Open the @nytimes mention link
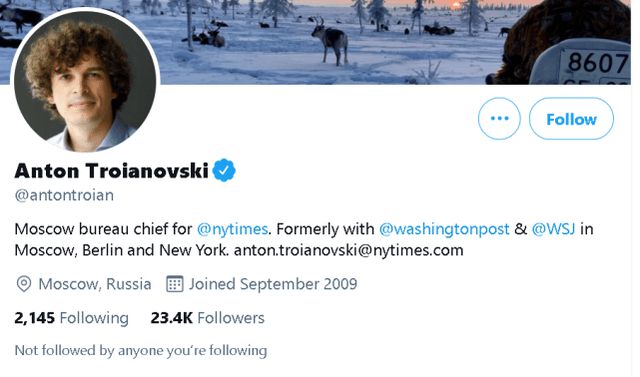 click(x=232, y=229)
